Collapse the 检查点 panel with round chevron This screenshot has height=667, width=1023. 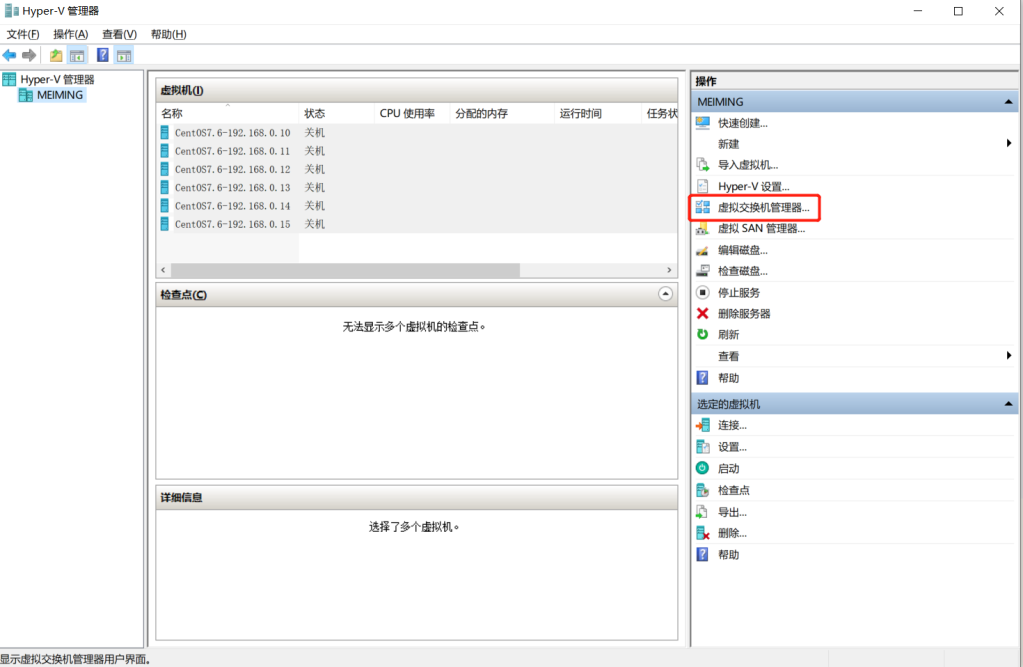tap(665, 294)
